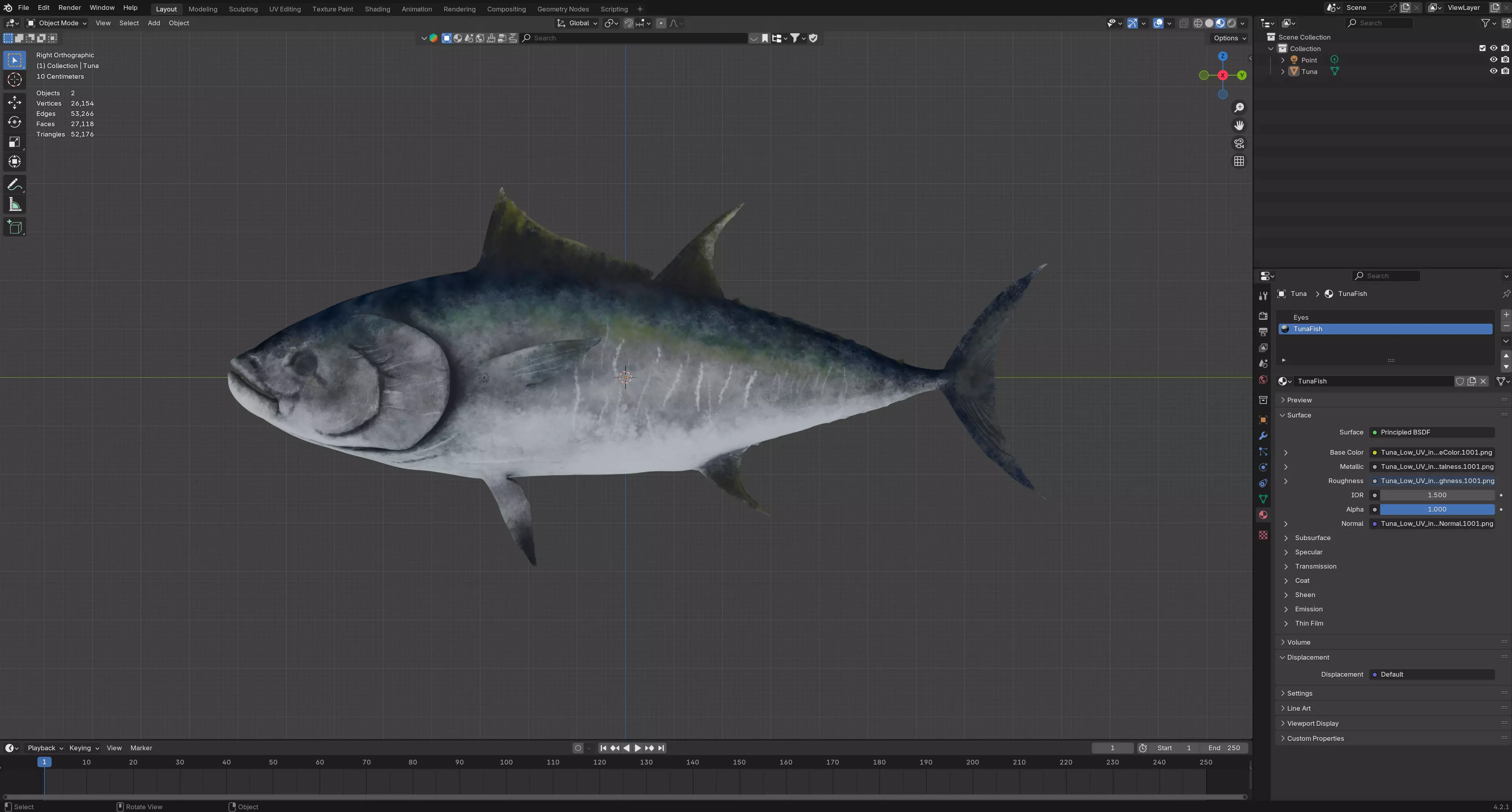
Task: Disable the Point light in renders
Action: [1505, 60]
